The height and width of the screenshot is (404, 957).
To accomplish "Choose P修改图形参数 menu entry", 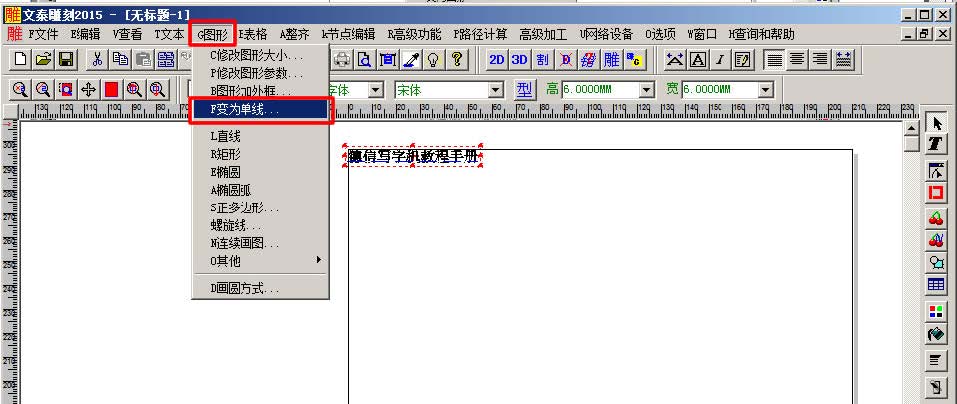I will pyautogui.click(x=261, y=74).
